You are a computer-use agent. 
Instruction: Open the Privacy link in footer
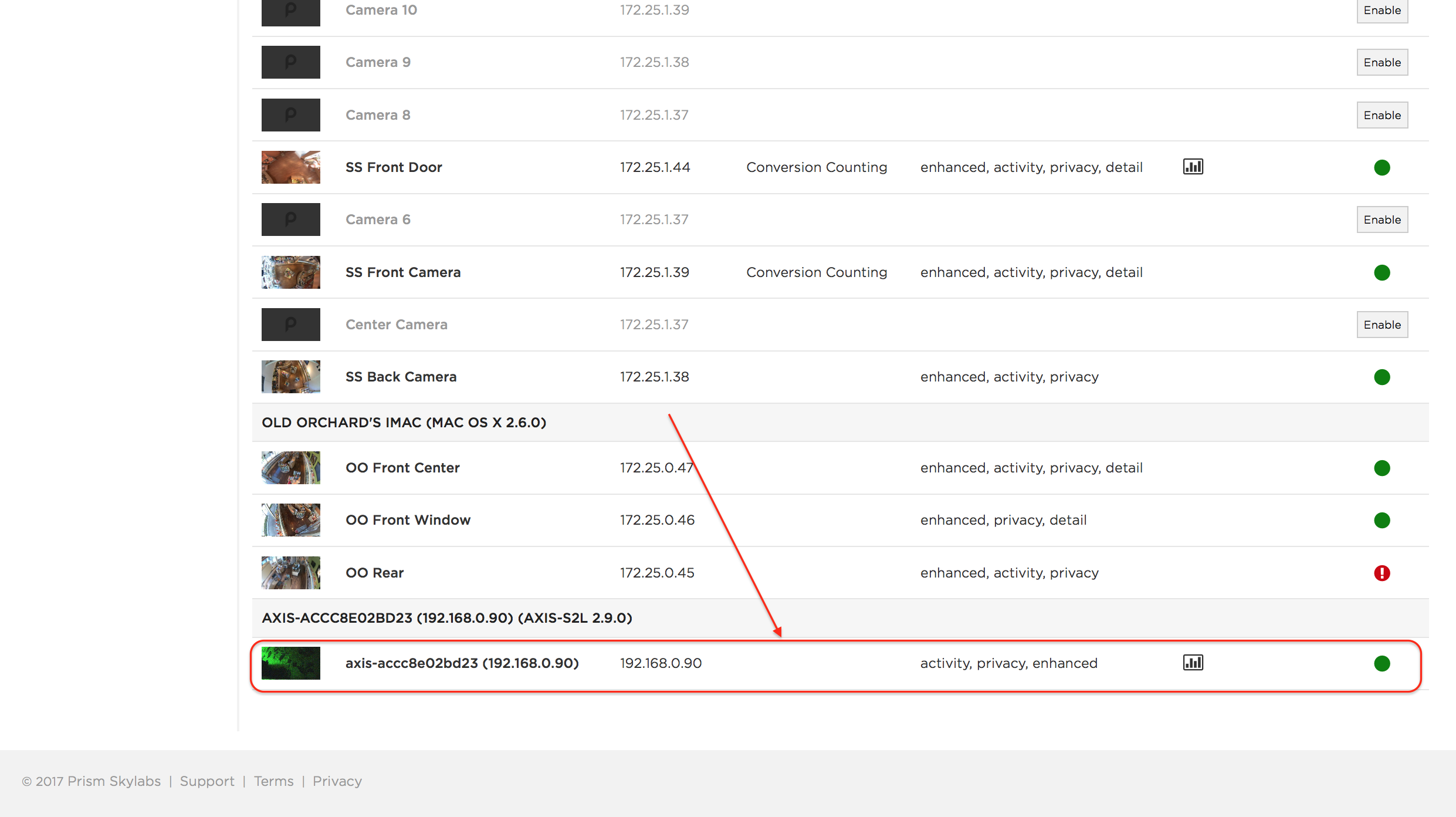(337, 781)
